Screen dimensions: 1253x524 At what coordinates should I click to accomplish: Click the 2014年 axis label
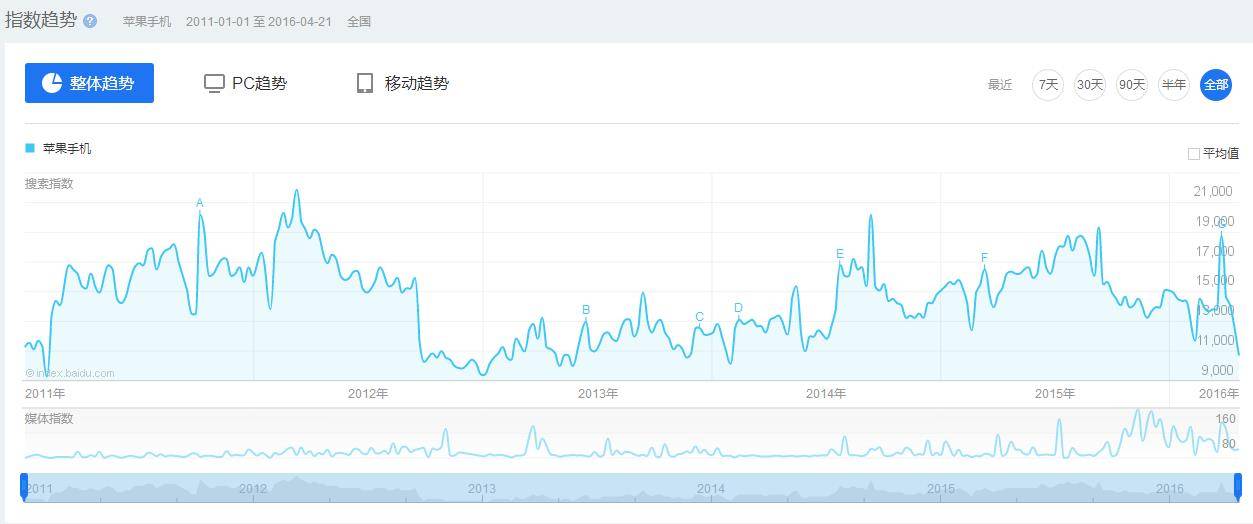pos(826,394)
